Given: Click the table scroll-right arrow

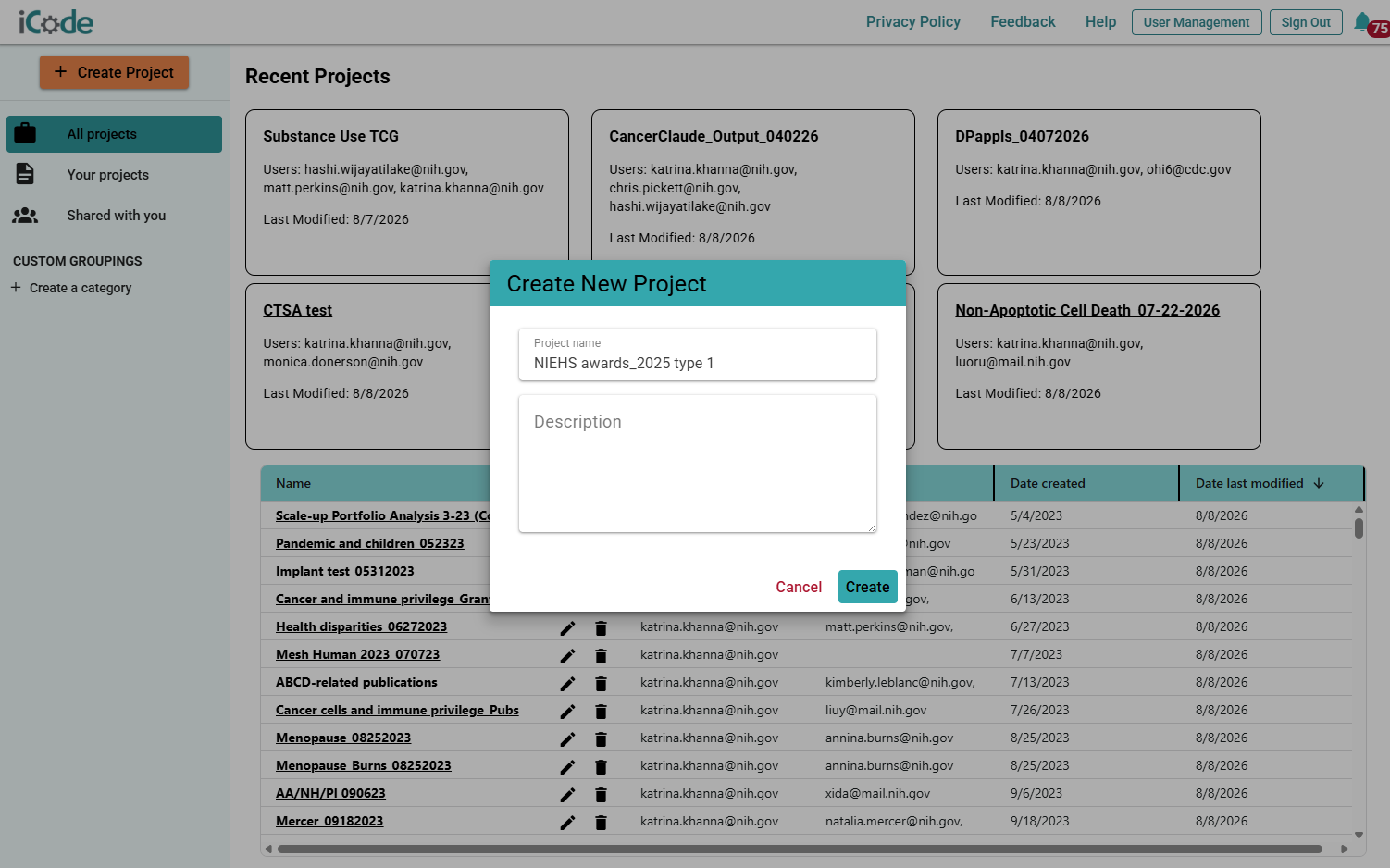Looking at the screenshot, I should pyautogui.click(x=1345, y=849).
